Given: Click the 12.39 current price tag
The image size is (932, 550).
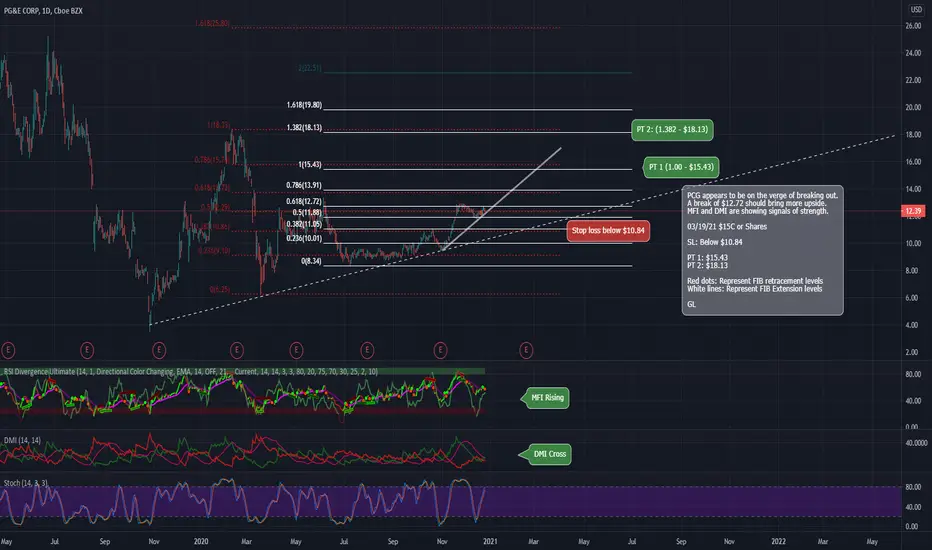Looking at the screenshot, I should click(913, 211).
